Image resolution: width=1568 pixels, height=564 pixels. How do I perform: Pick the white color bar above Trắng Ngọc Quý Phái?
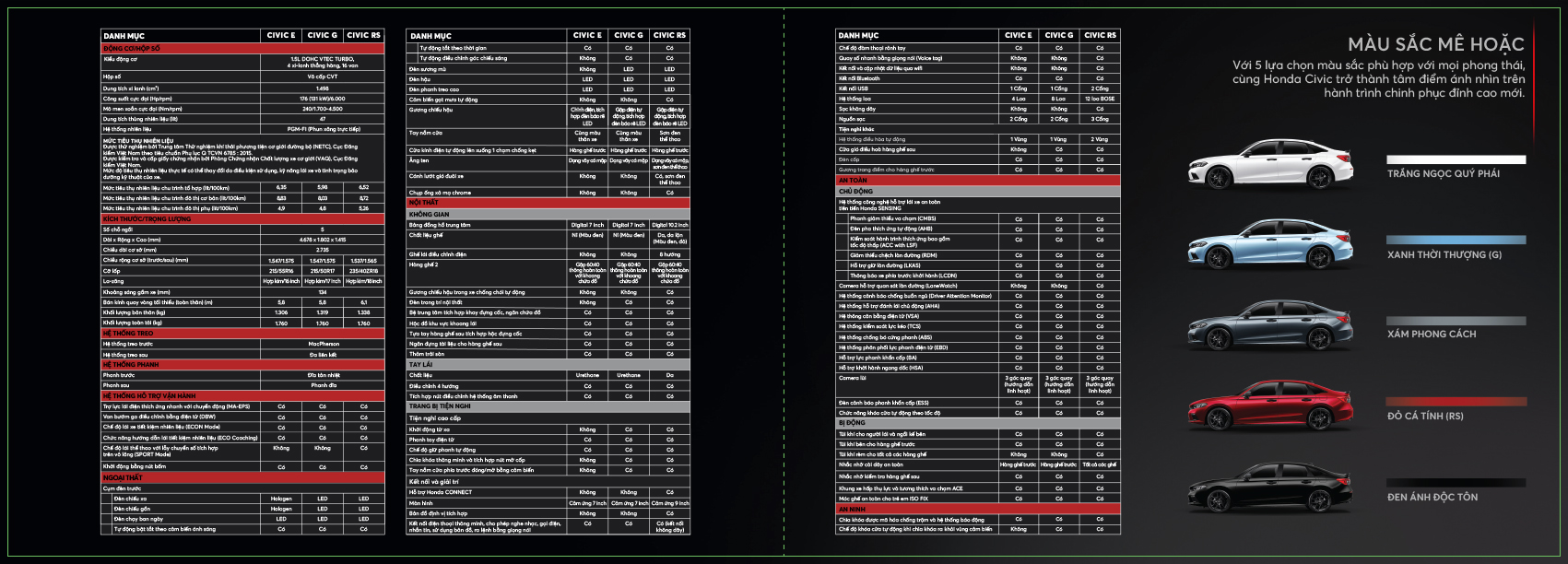pos(1456,159)
